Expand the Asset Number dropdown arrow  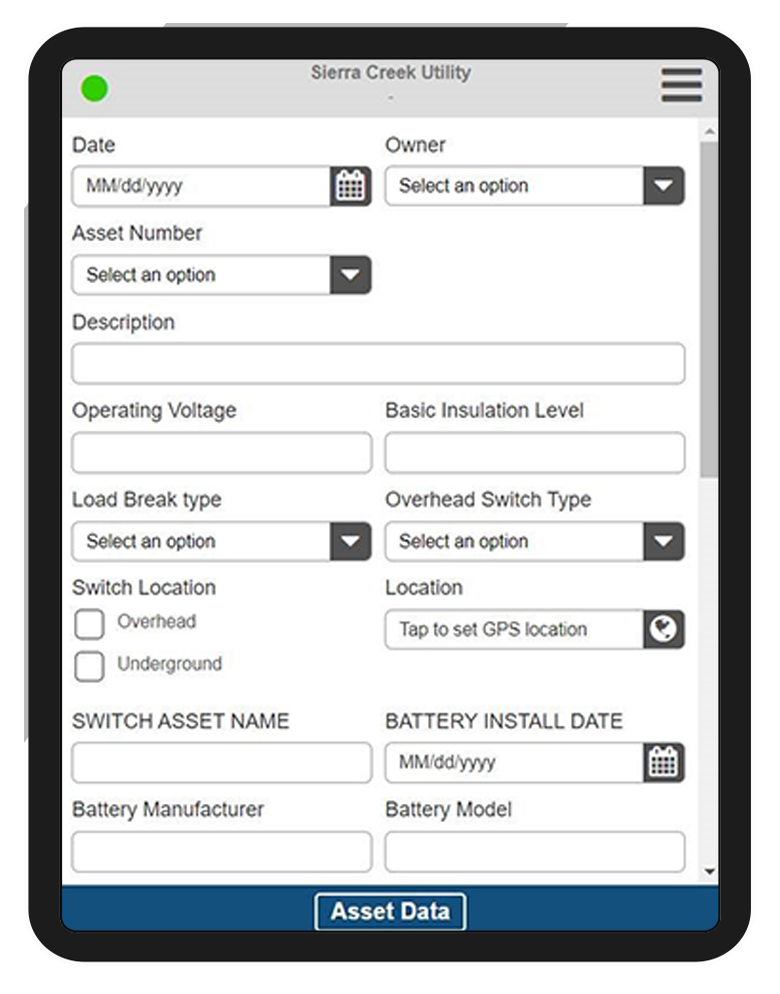350,274
